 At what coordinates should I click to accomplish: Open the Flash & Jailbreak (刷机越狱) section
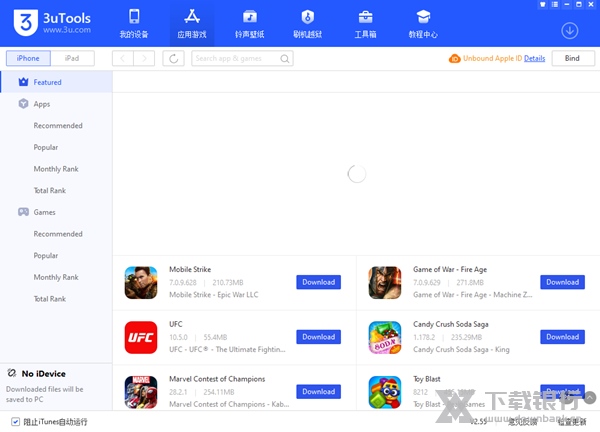(308, 24)
